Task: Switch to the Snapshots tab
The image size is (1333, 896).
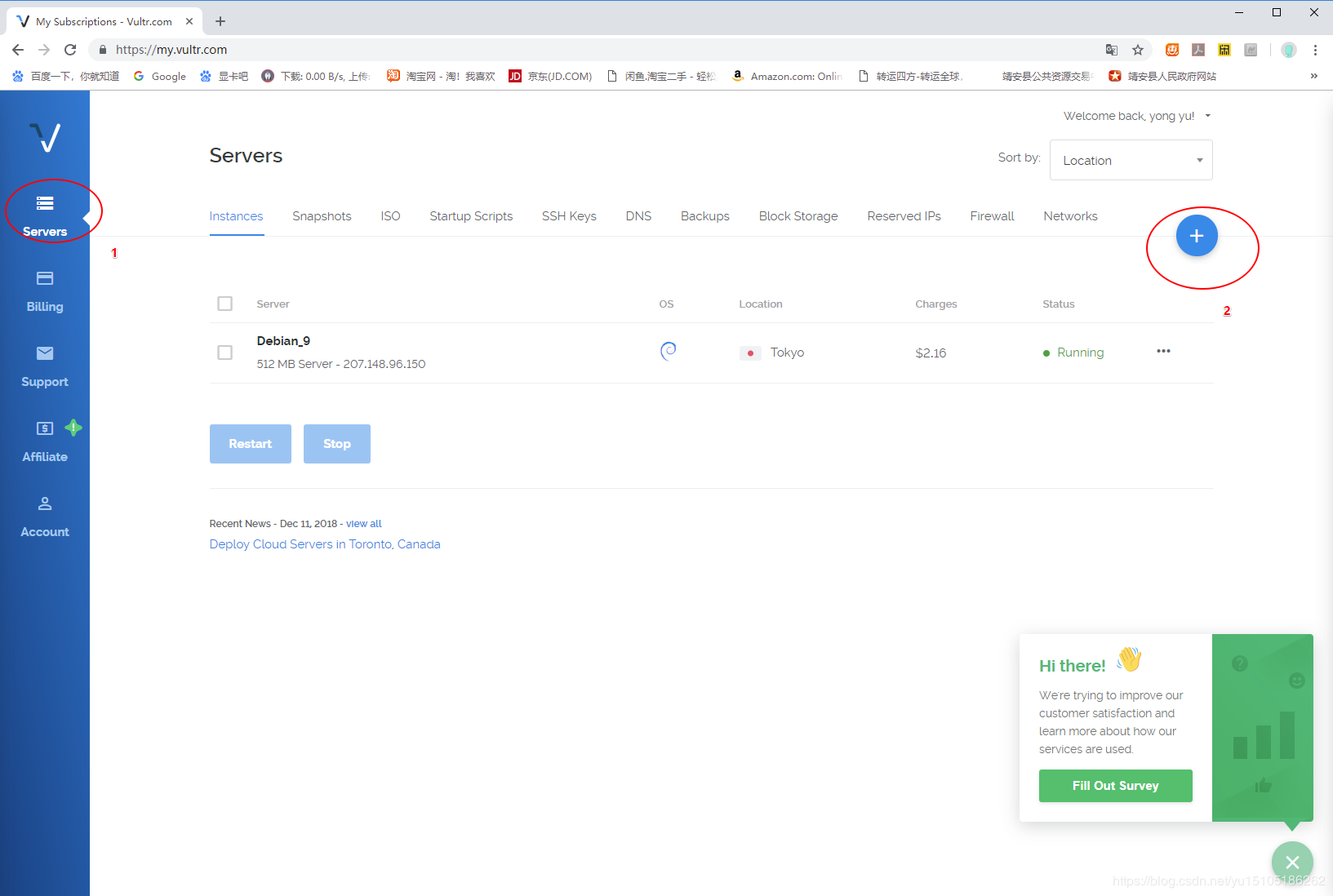Action: pos(322,216)
